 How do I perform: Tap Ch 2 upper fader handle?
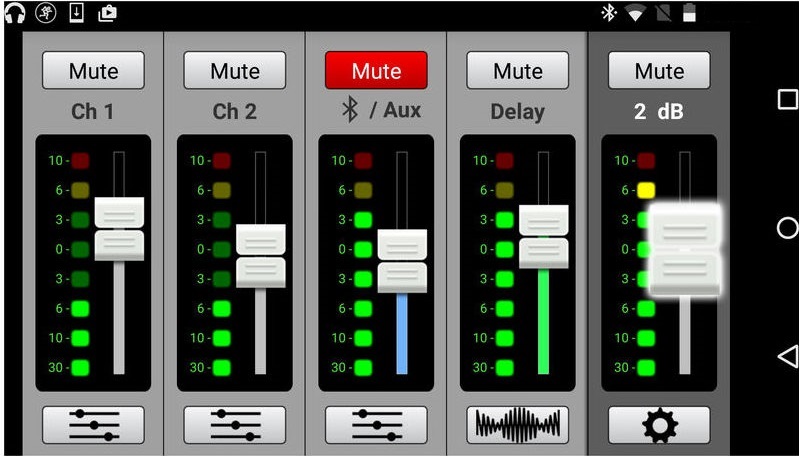(261, 239)
